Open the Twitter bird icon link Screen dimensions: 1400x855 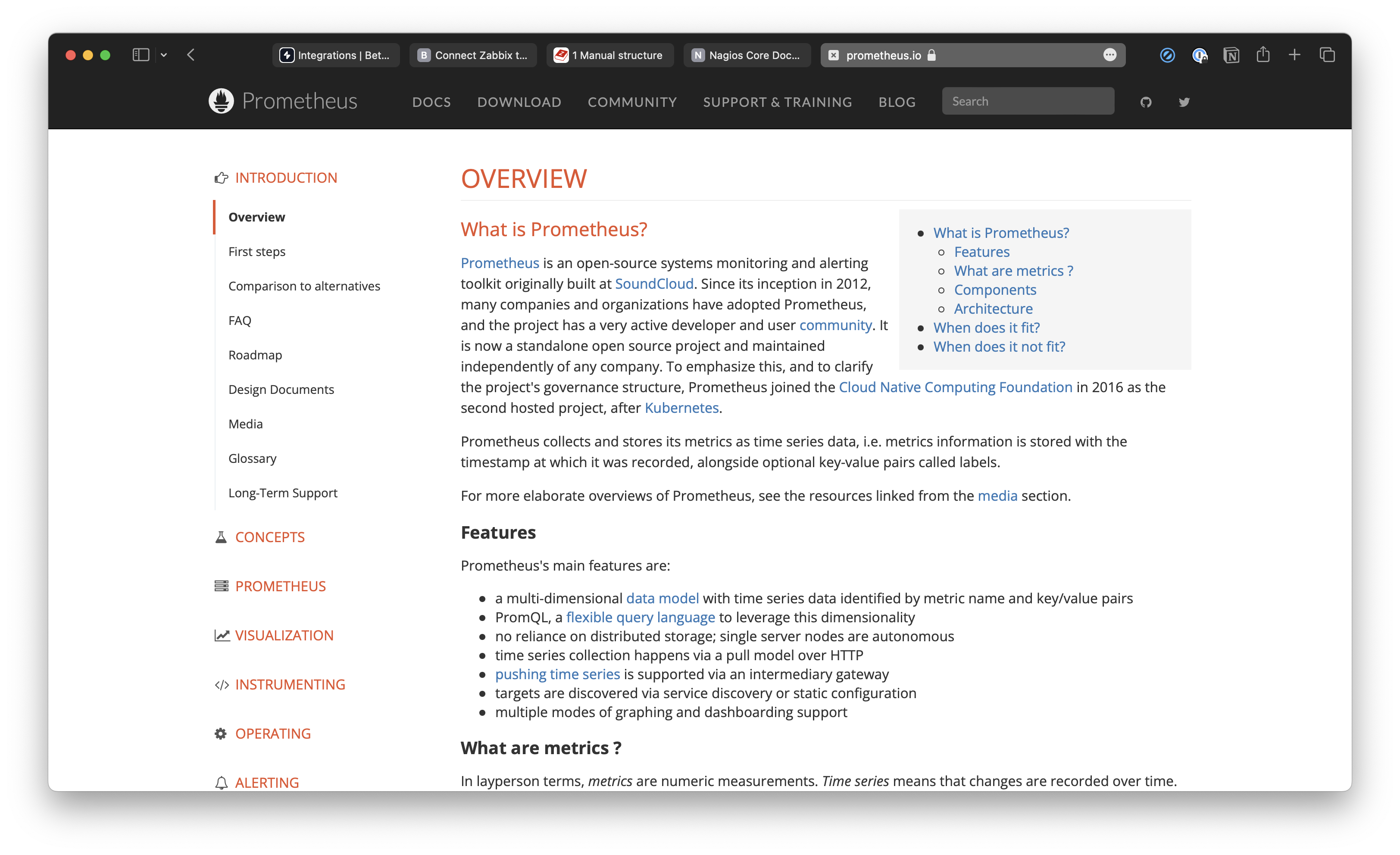[1184, 102]
